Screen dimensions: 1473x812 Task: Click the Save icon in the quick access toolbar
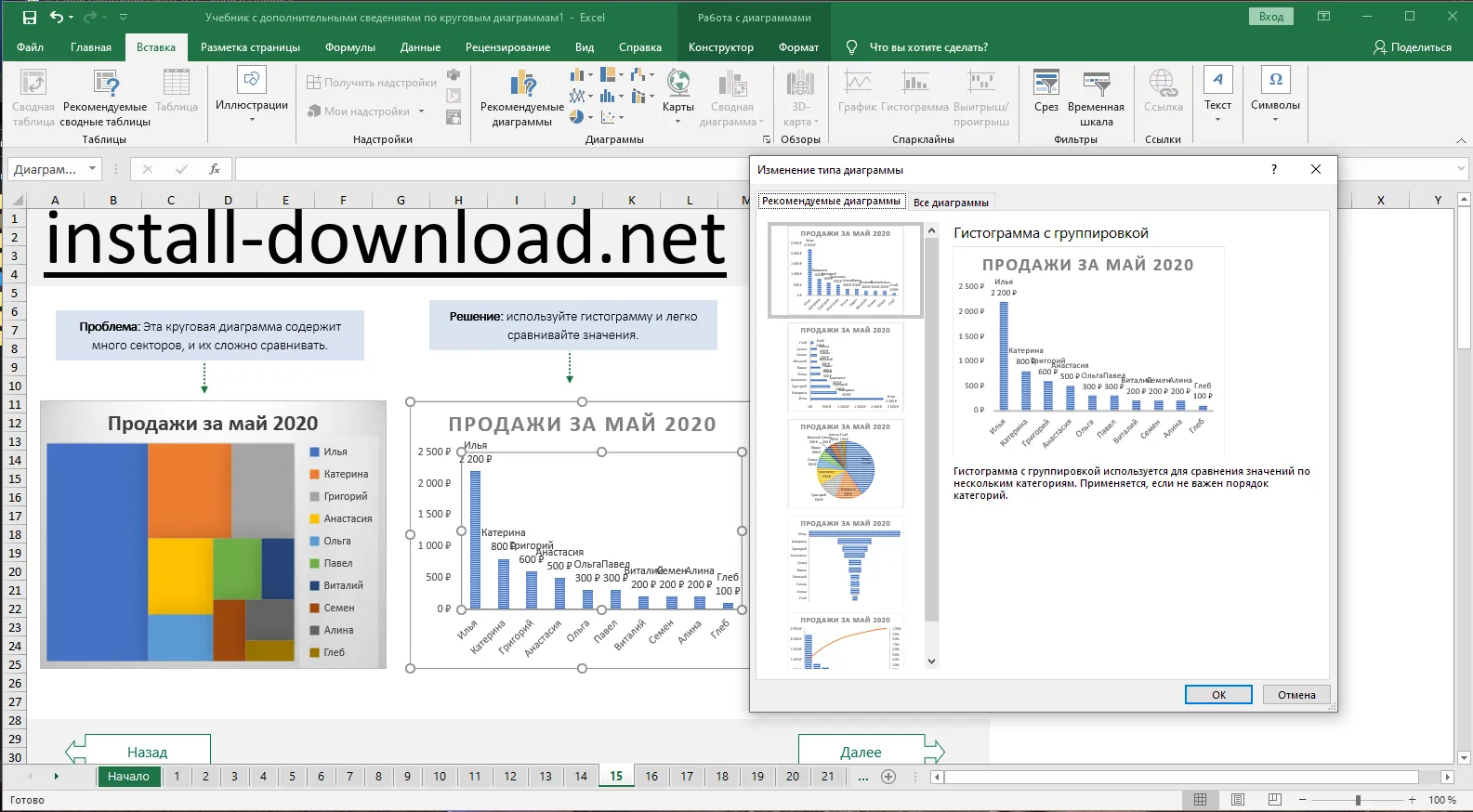pyautogui.click(x=30, y=18)
